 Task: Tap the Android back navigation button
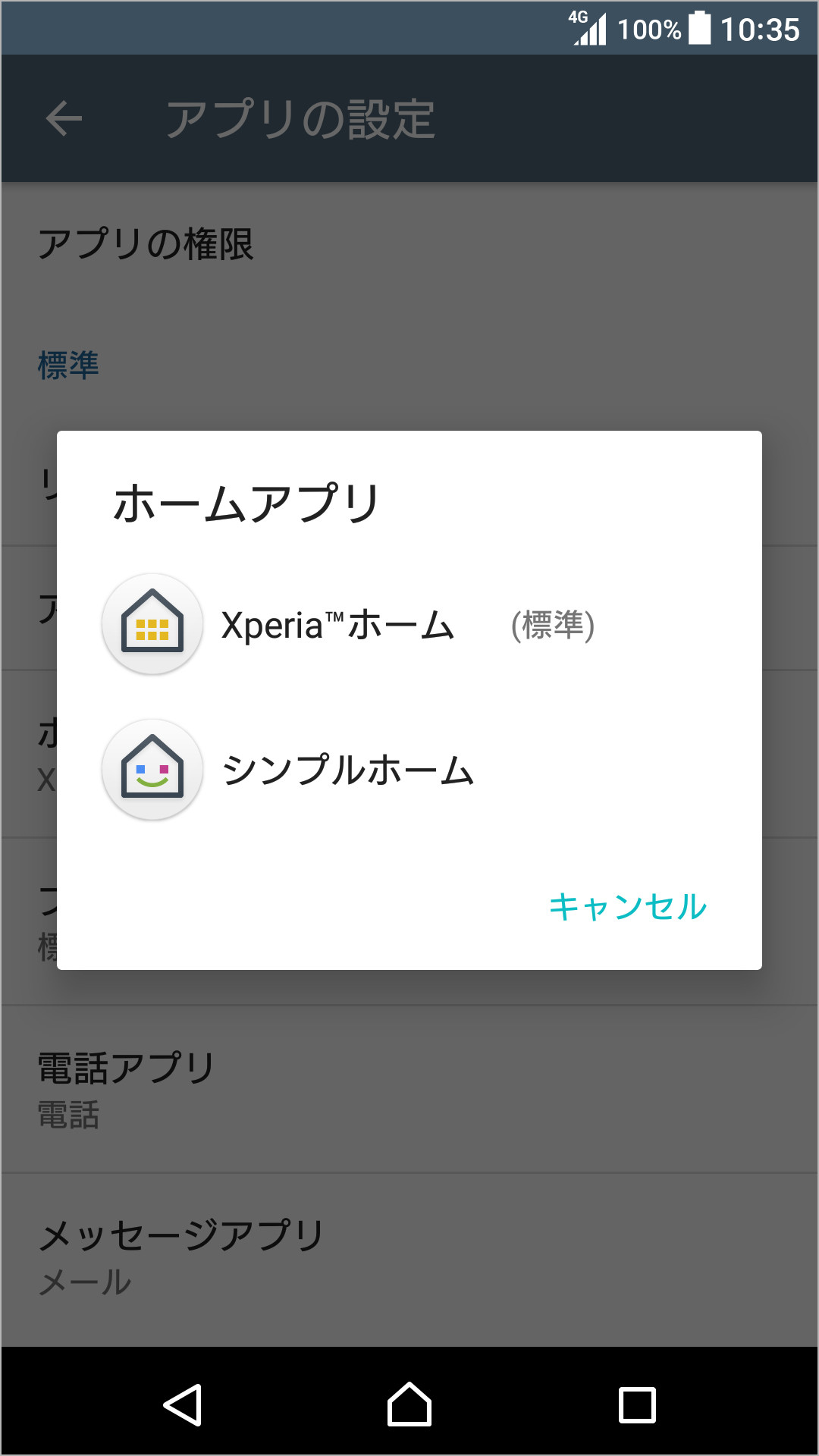[183, 1404]
